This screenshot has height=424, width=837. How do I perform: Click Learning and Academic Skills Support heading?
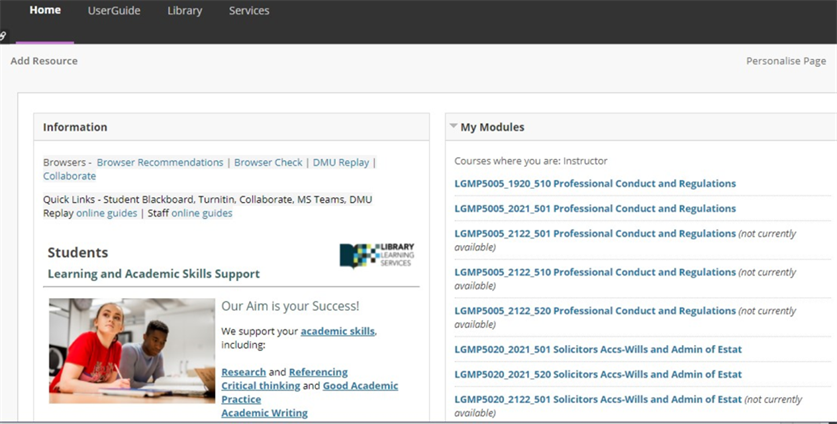[x=154, y=274]
